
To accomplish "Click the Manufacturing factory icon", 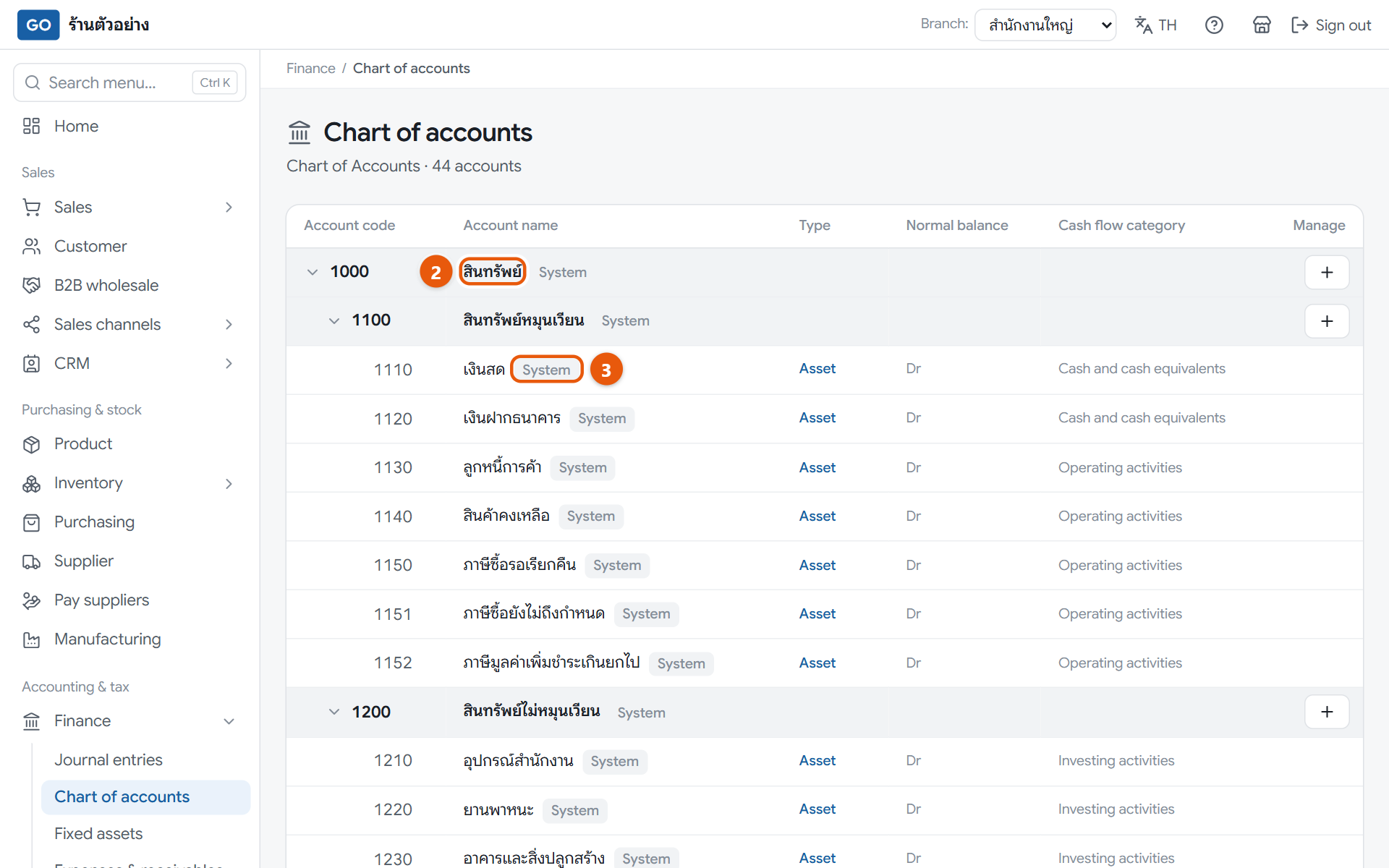I will click(31, 639).
